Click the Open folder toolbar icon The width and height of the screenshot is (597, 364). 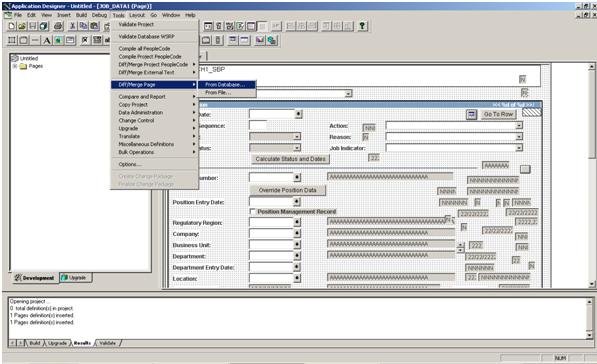pyautogui.click(x=22, y=26)
